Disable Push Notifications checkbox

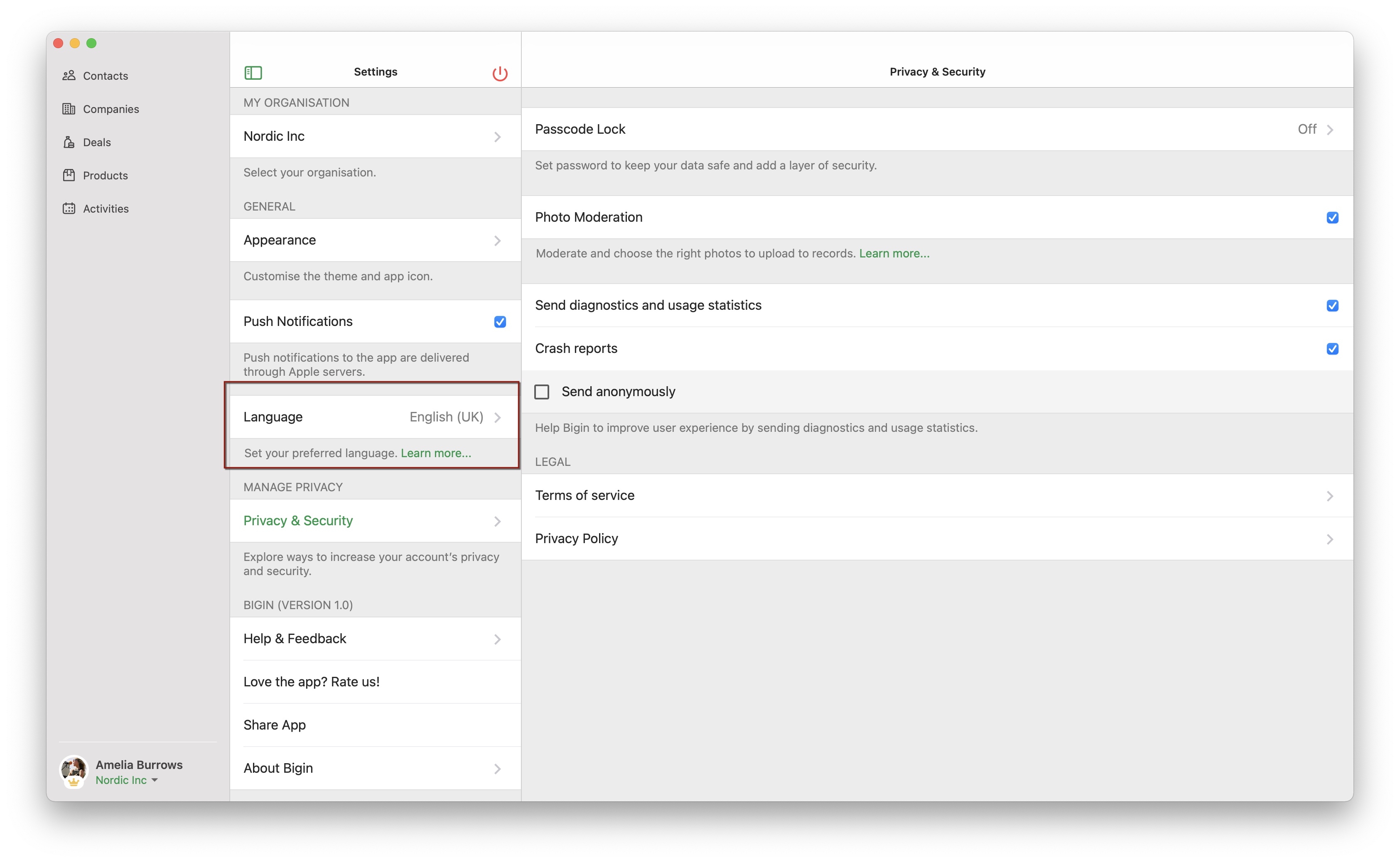(x=499, y=321)
